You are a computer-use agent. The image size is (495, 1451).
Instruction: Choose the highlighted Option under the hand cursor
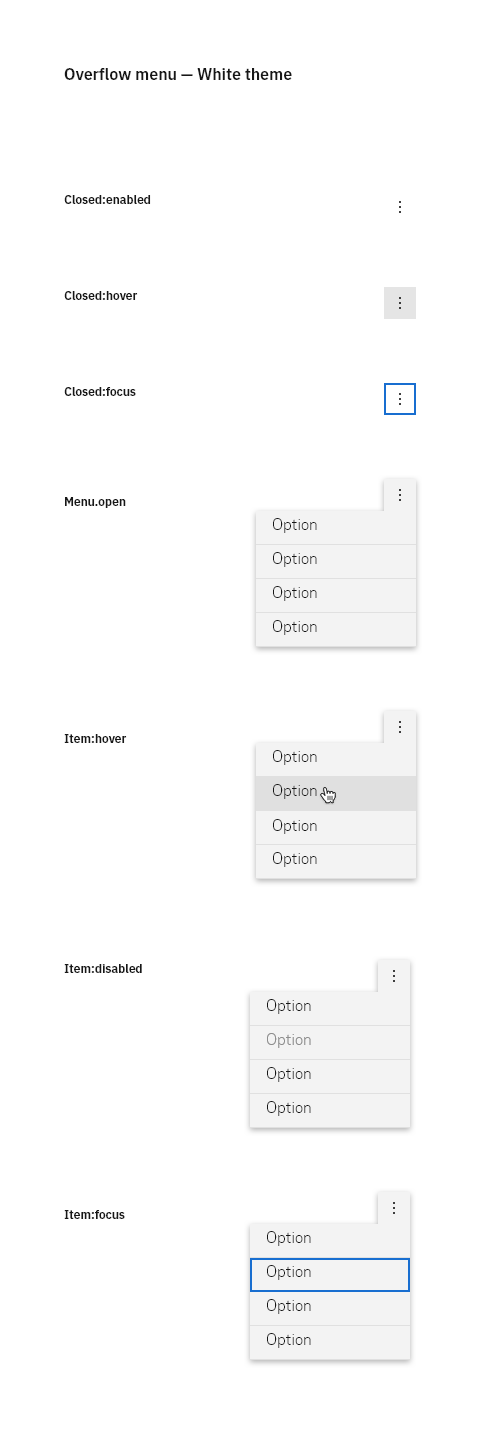pos(336,793)
